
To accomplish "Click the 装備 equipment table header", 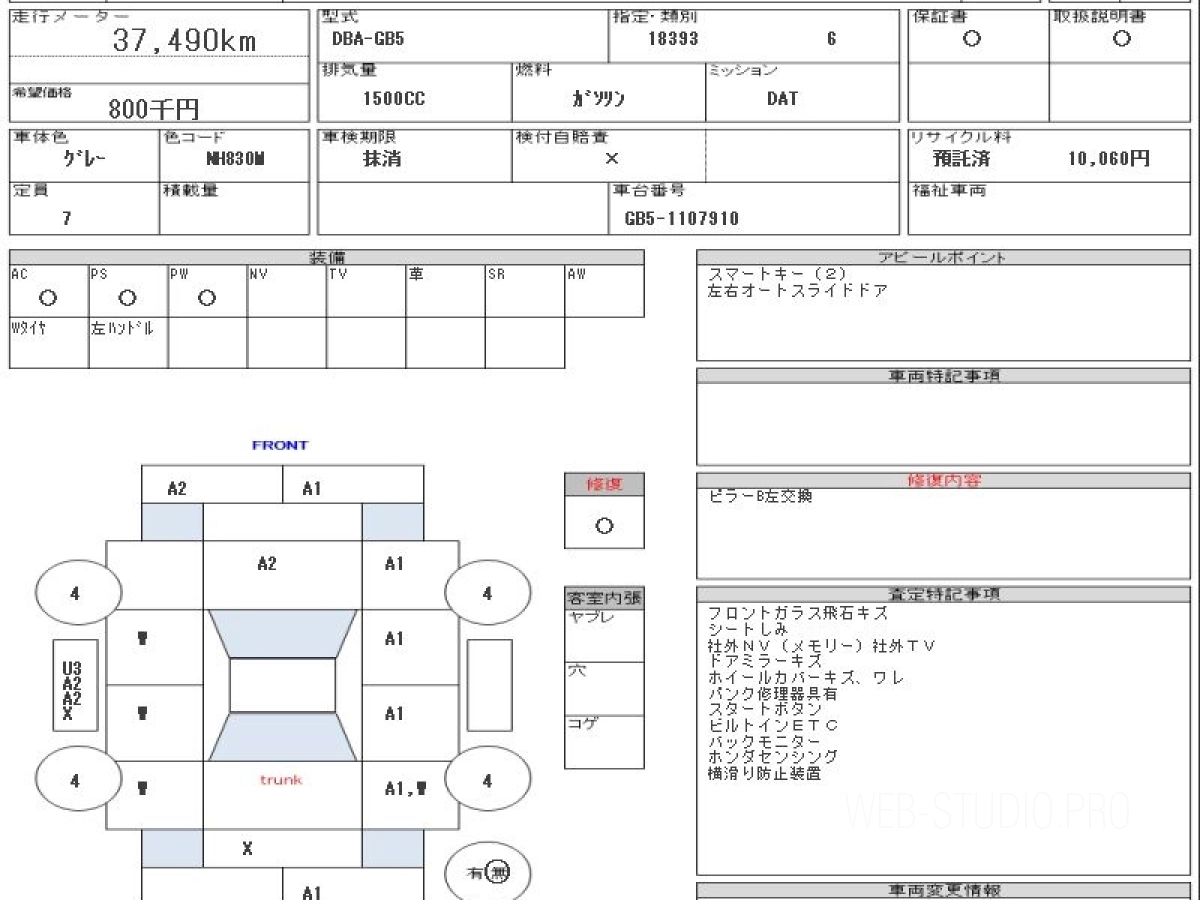I will 327,257.
